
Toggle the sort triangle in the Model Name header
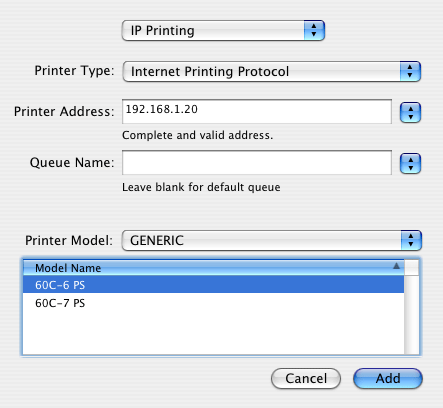[x=396, y=266]
